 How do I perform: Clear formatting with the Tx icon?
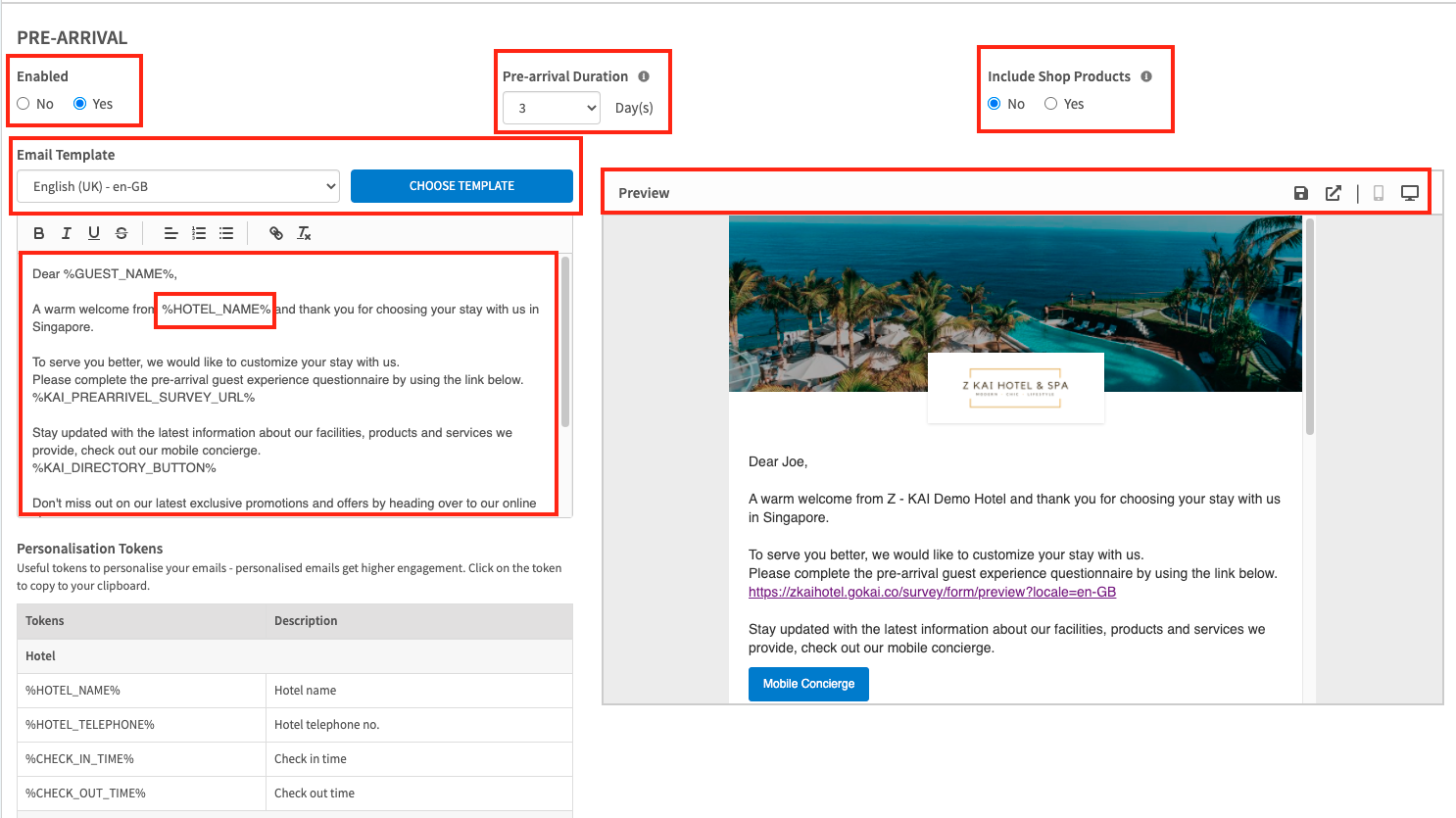point(304,233)
